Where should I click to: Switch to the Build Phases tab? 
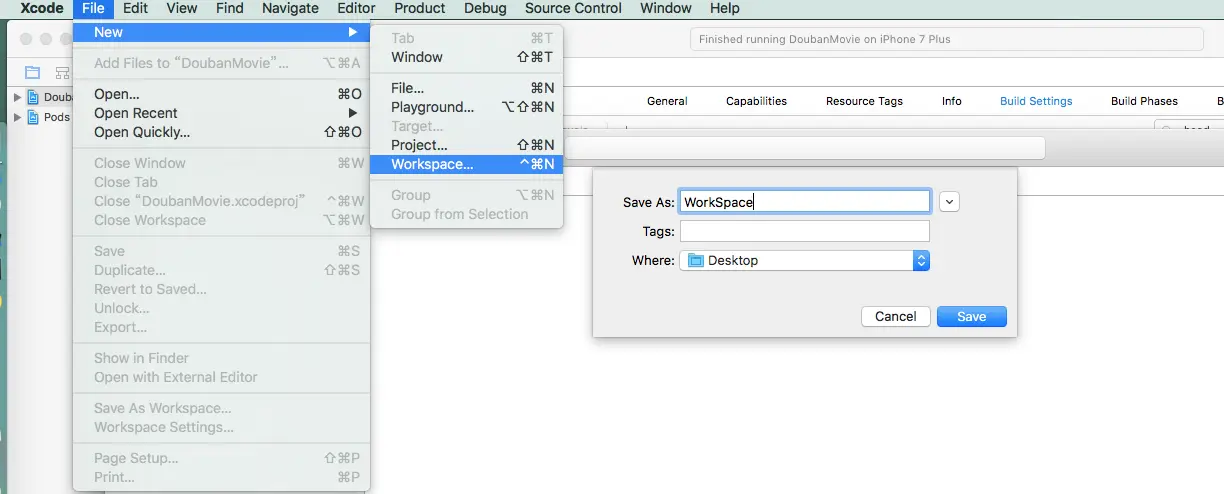pyautogui.click(x=1144, y=101)
